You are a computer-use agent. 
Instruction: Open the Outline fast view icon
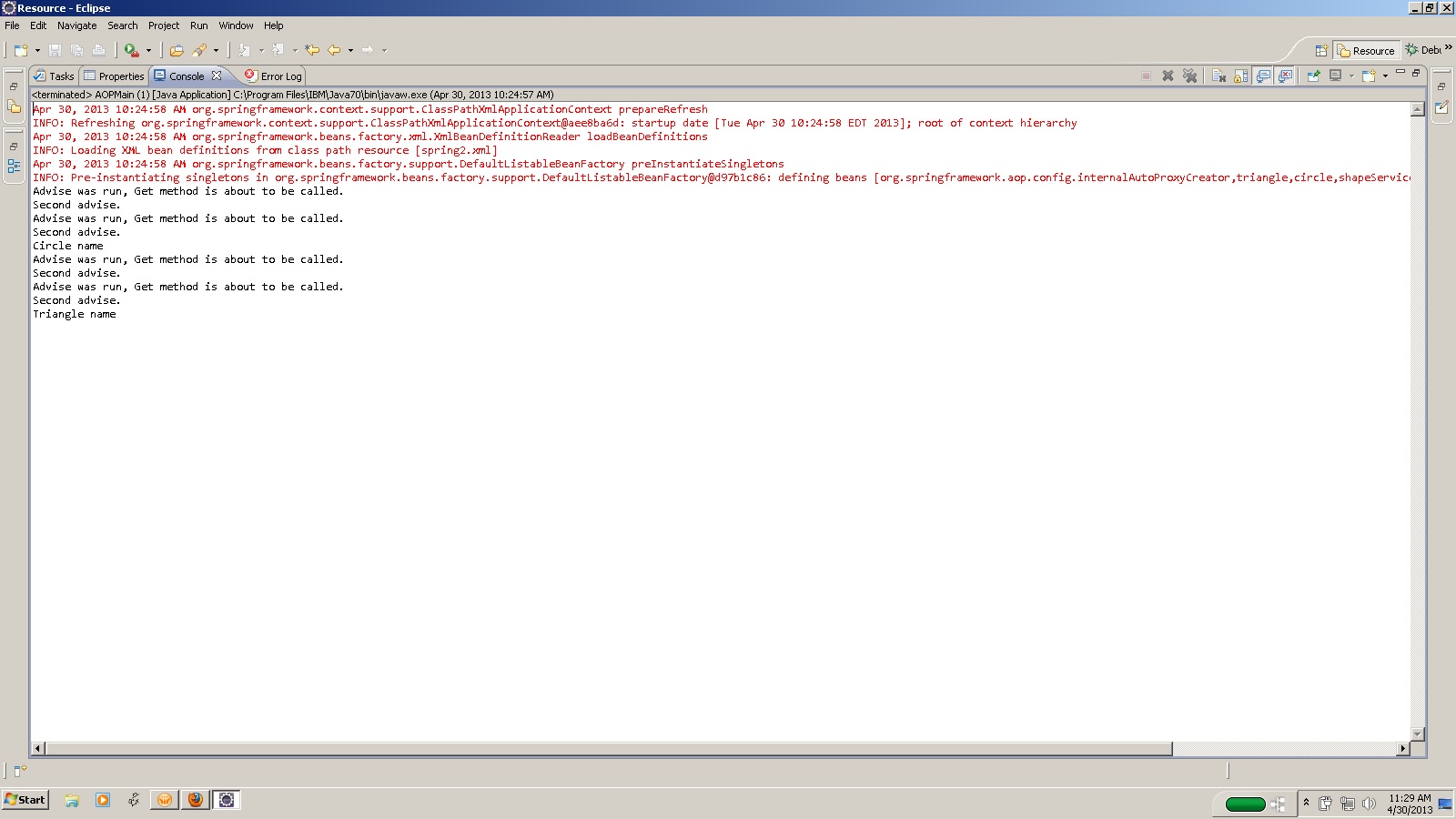tap(14, 167)
